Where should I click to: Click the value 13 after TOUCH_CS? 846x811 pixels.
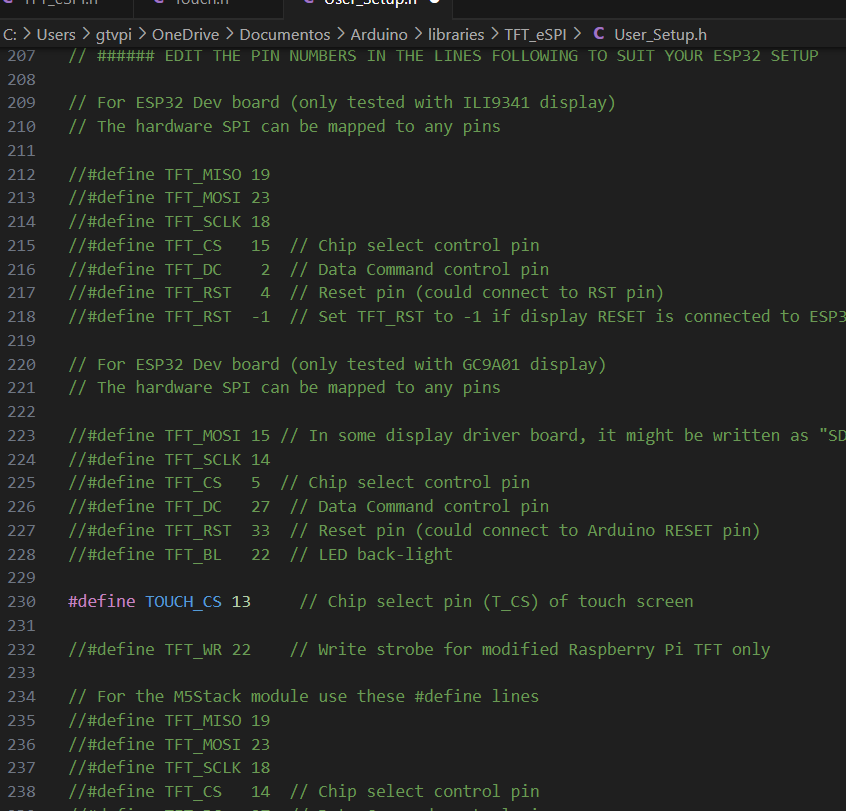241,601
